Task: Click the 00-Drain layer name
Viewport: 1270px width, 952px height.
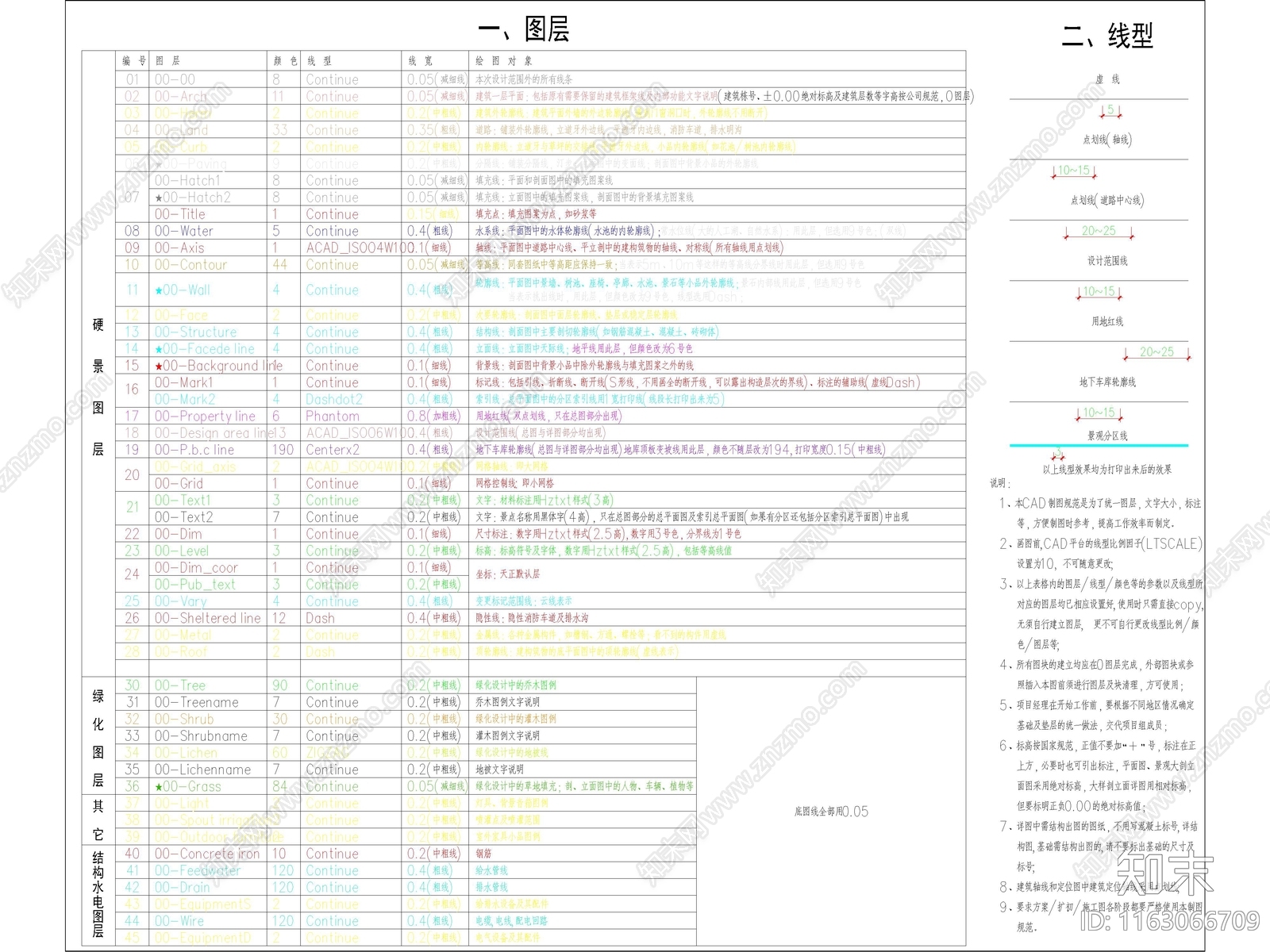Action: [x=182, y=887]
